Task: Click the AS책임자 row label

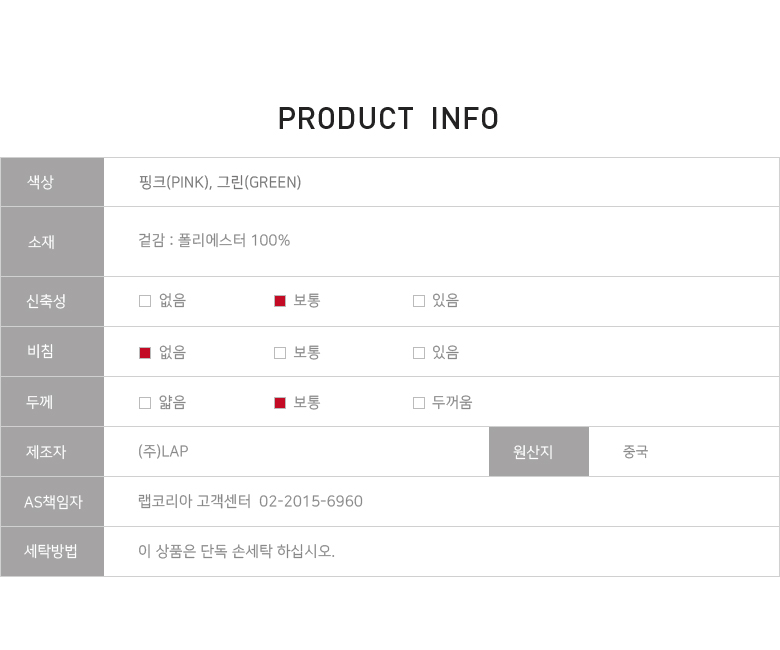Action: click(x=52, y=502)
